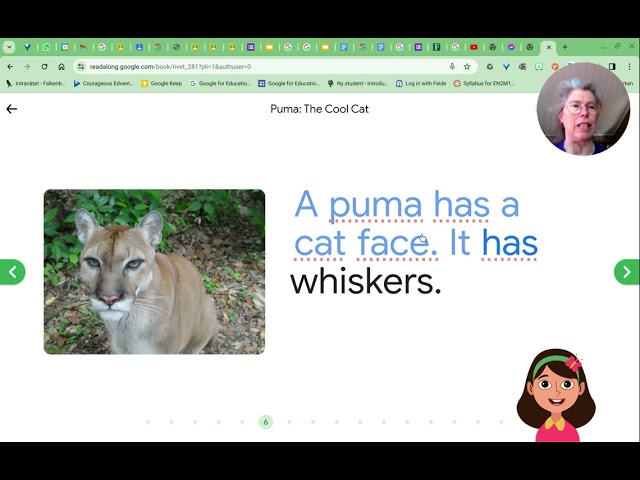The image size is (640, 480).
Task: Open the Chrome three-dot menu
Action: click(629, 67)
